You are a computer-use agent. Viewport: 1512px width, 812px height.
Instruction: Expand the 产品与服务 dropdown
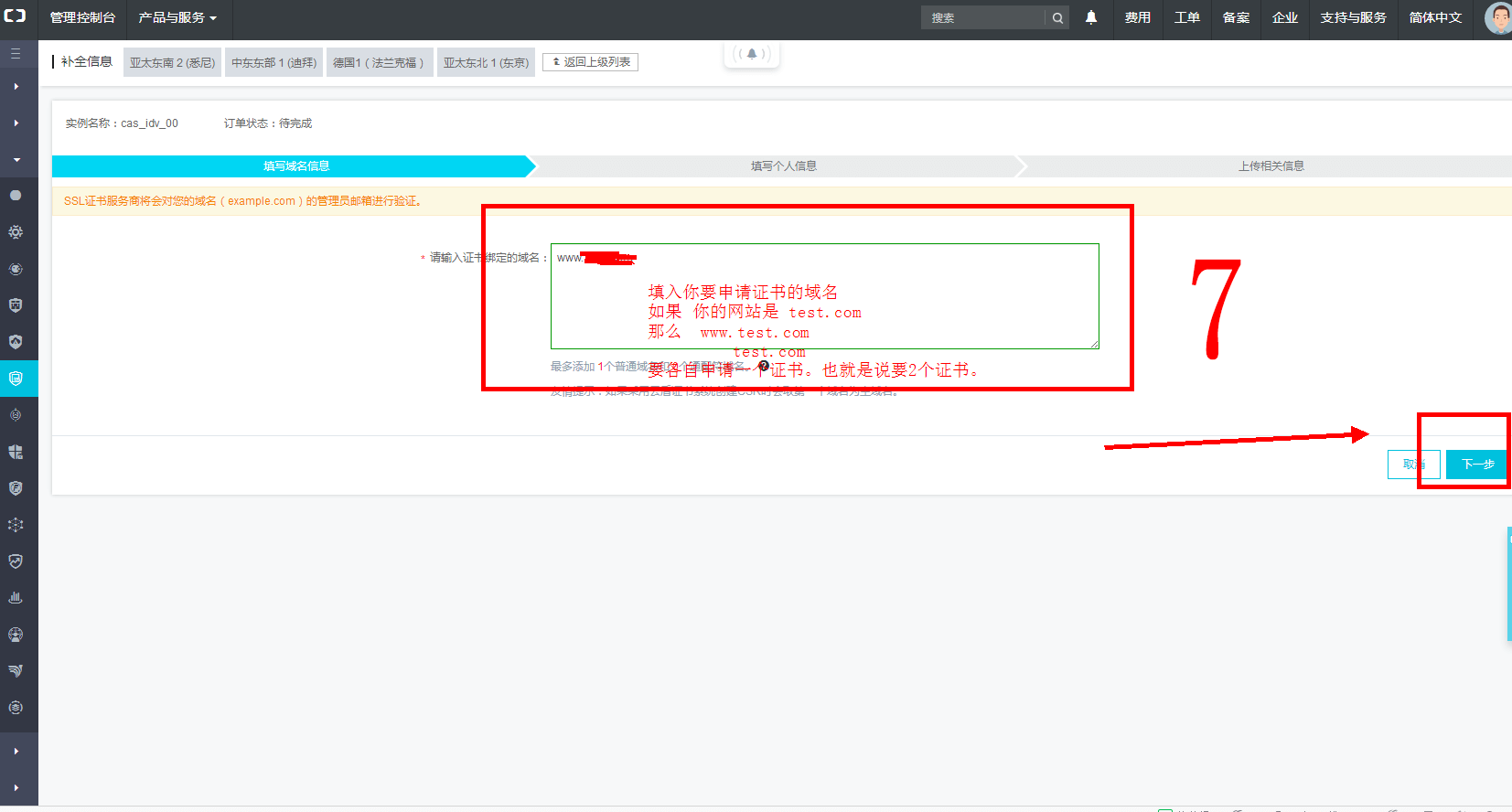pyautogui.click(x=177, y=18)
